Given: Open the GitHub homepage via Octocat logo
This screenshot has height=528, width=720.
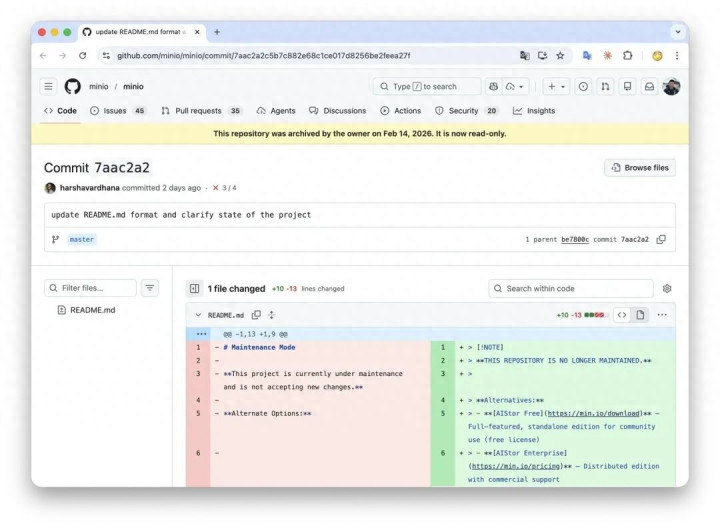Looking at the screenshot, I should tap(72, 86).
